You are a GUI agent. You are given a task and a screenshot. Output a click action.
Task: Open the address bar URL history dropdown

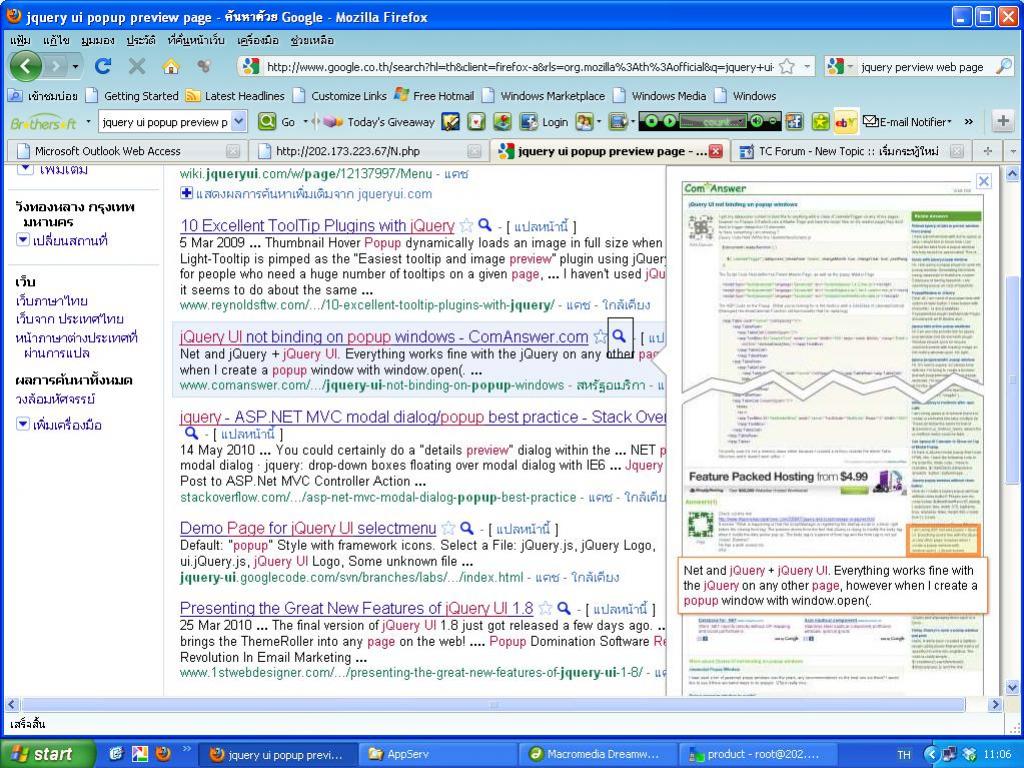click(x=807, y=66)
